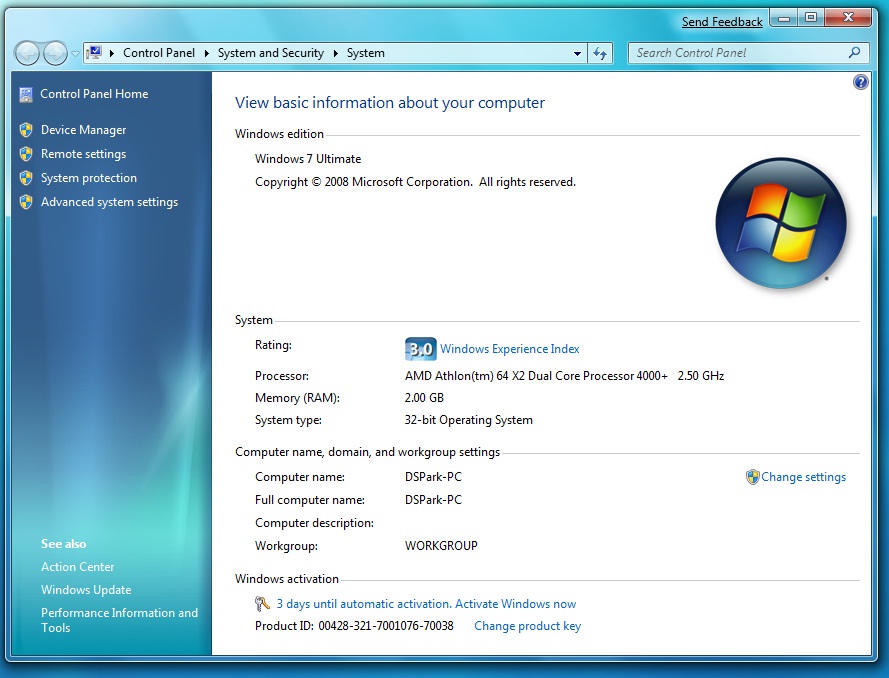Click the Full computer name value DSPark-PC
The height and width of the screenshot is (678, 889).
click(433, 499)
